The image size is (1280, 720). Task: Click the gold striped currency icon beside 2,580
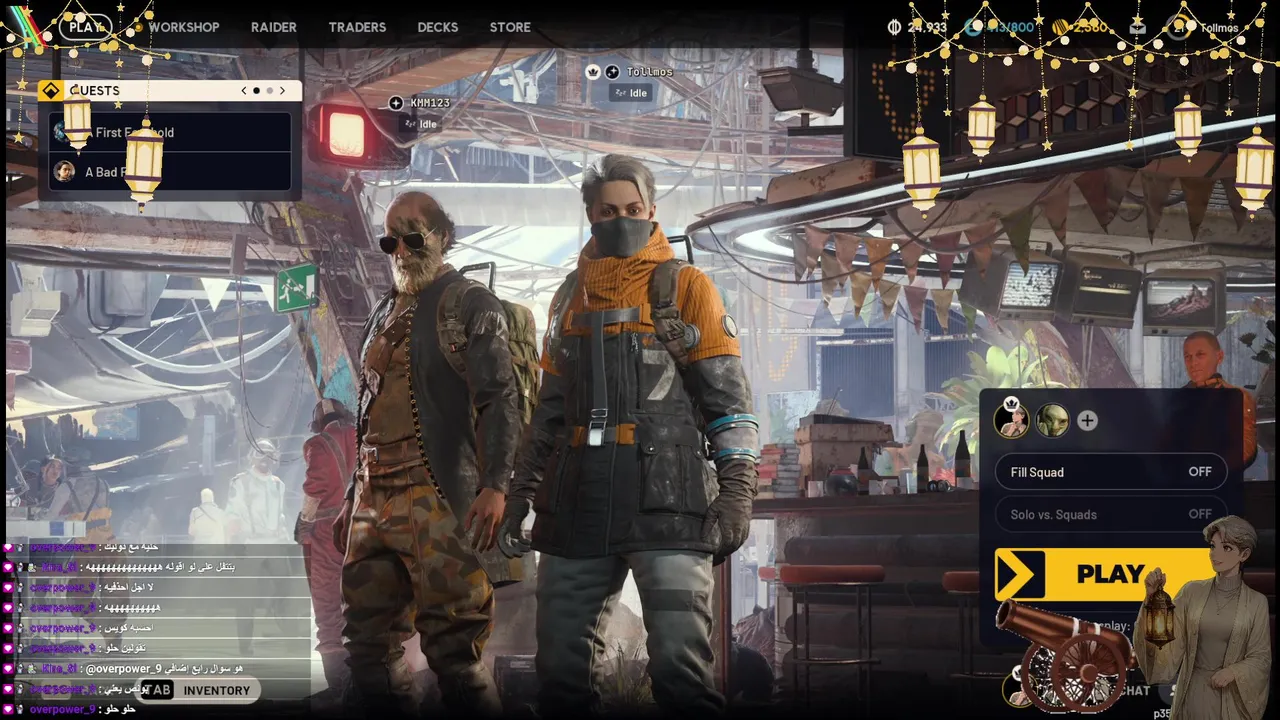[x=1061, y=27]
